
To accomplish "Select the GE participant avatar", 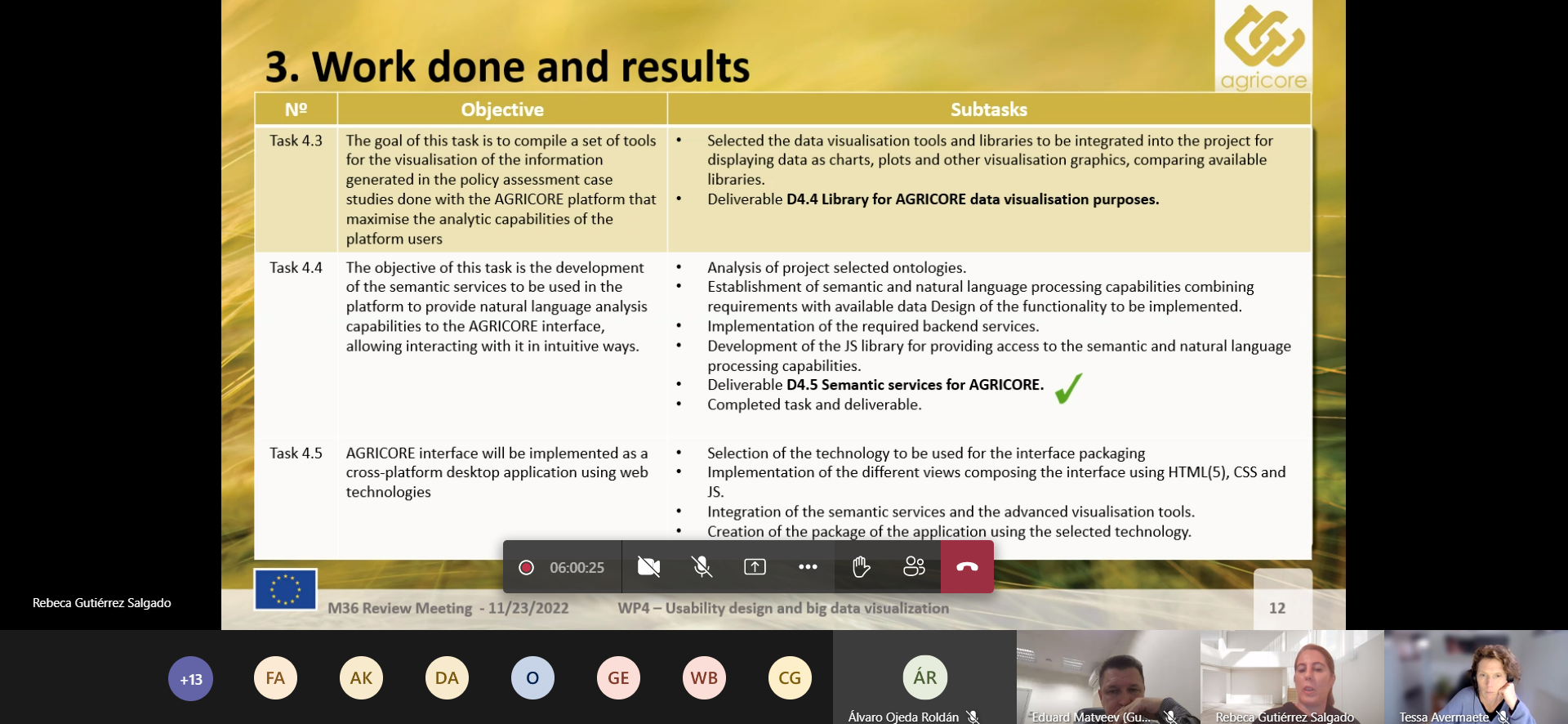I will click(618, 678).
